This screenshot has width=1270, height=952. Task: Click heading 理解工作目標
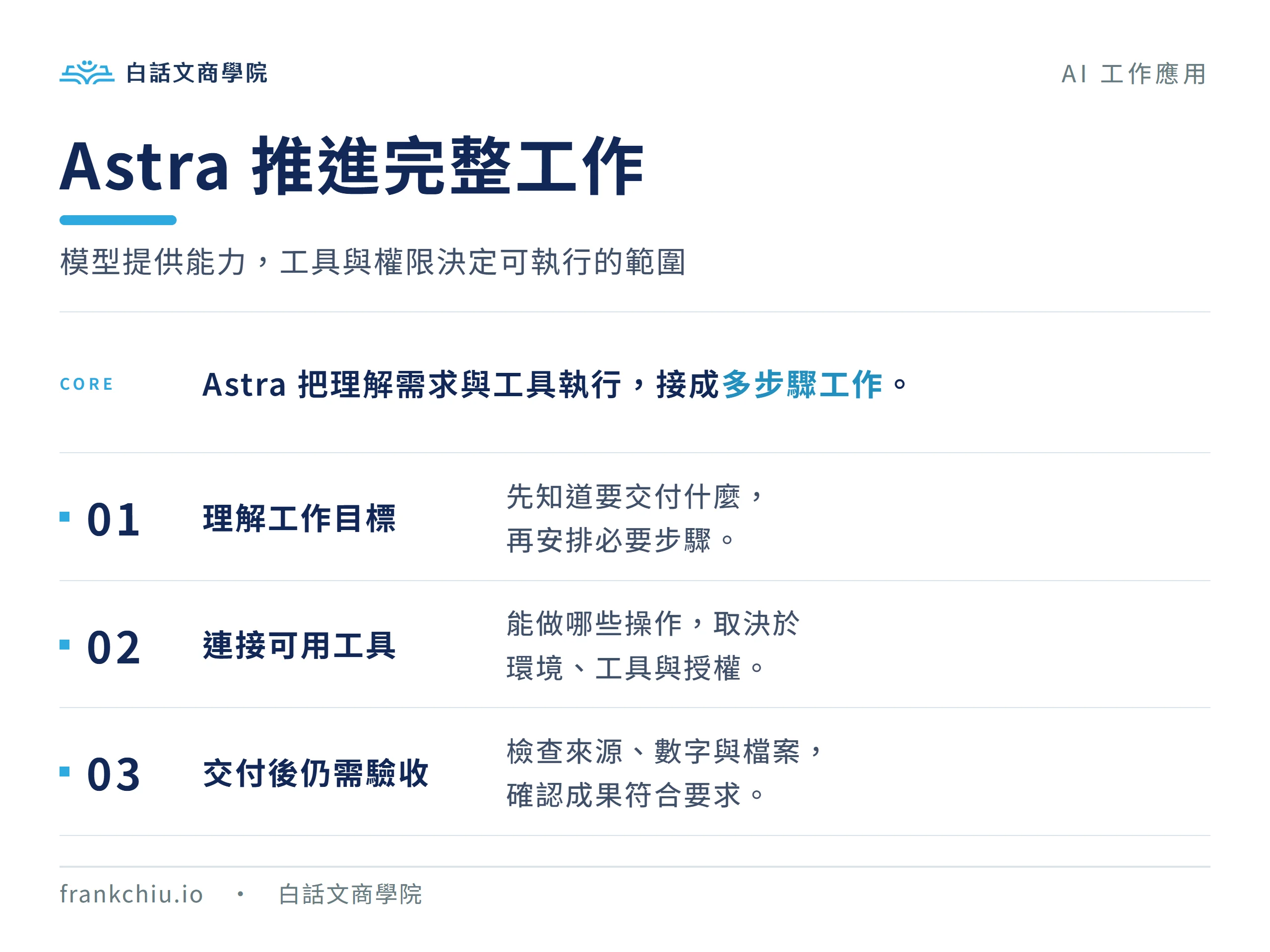point(299,518)
